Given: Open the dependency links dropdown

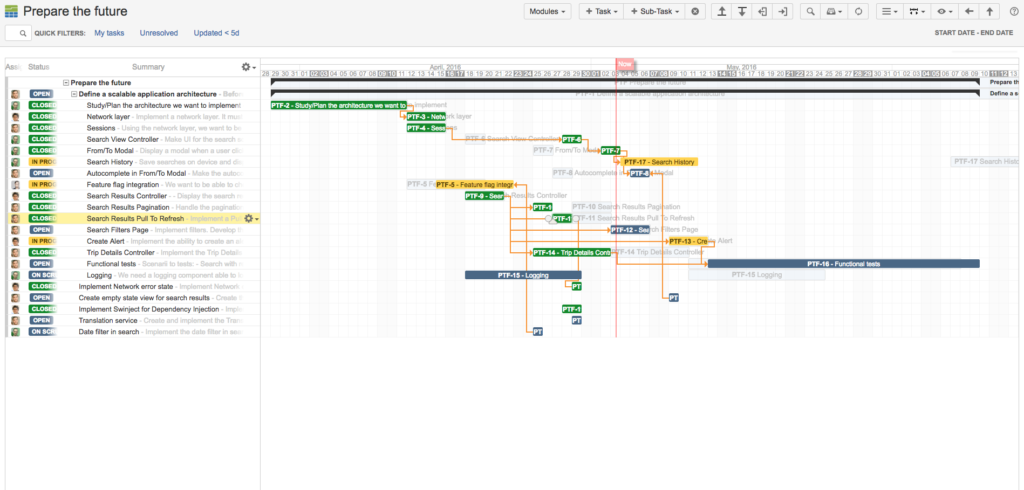Looking at the screenshot, I should tap(916, 11).
